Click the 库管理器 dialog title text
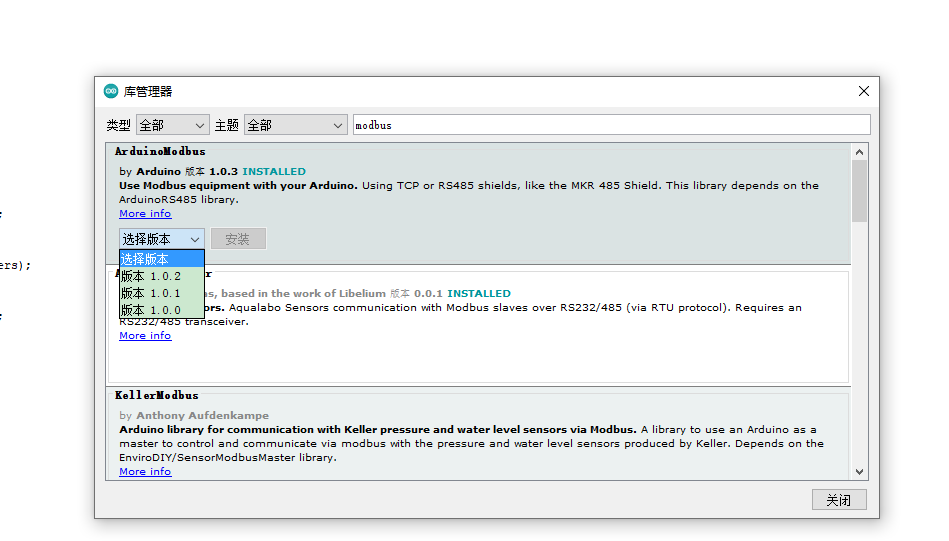Viewport: 949px width, 541px height. point(148,91)
